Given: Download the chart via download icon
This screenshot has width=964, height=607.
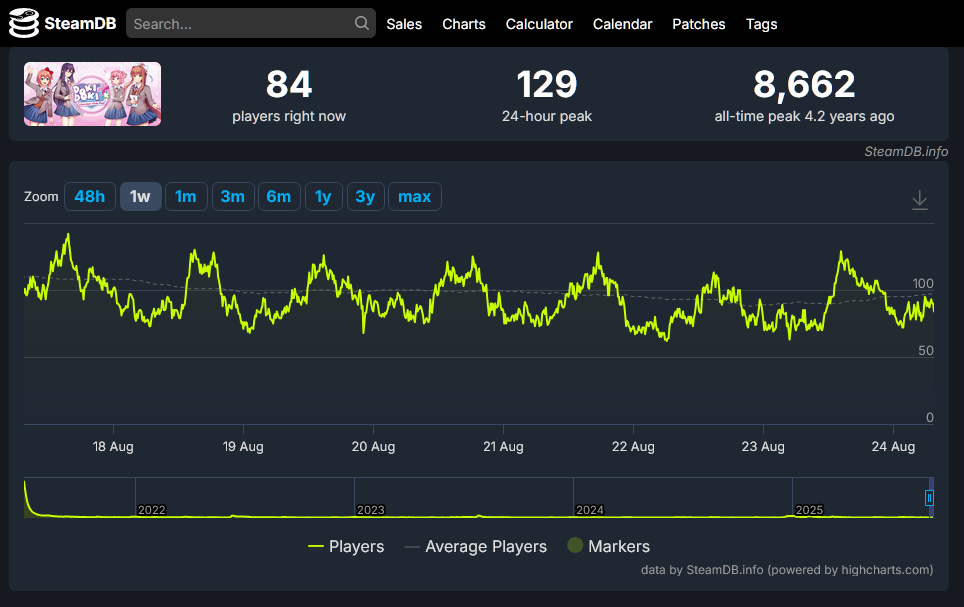Looking at the screenshot, I should click(919, 200).
